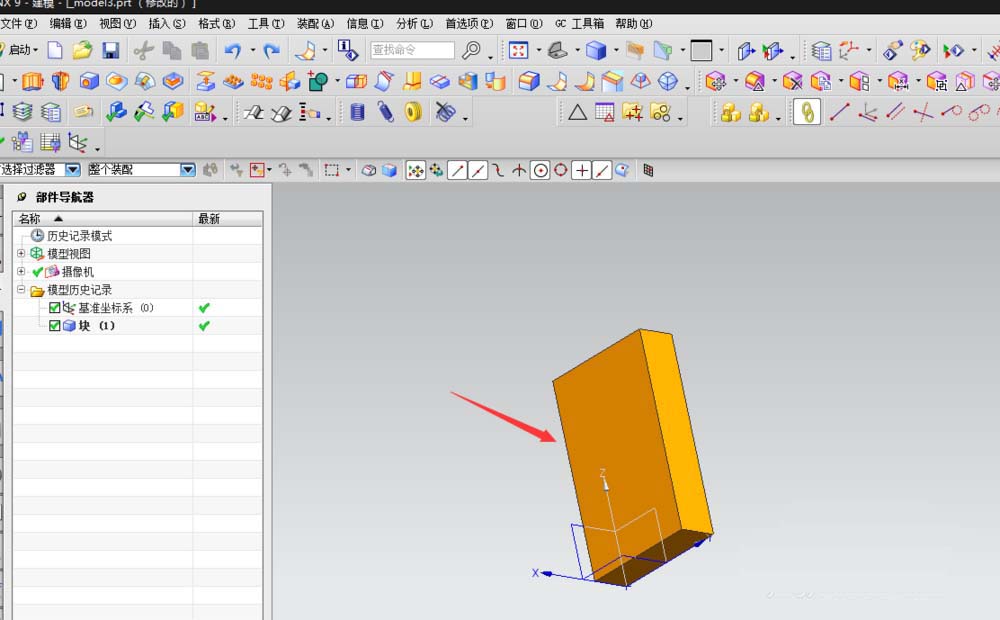Expand the 模型视图 tree node
Image resolution: width=1000 pixels, height=620 pixels.
(x=21, y=253)
